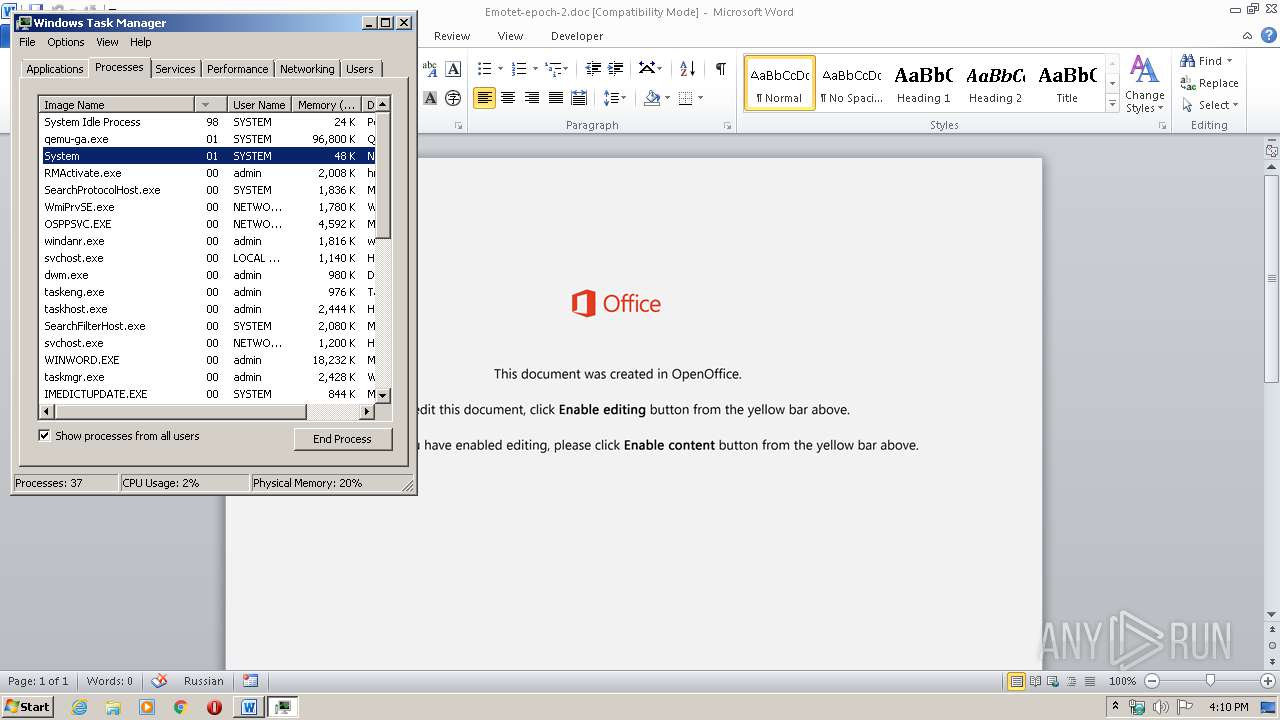The width and height of the screenshot is (1280, 720).
Task: Sort by User Name column header
Action: coord(259,105)
